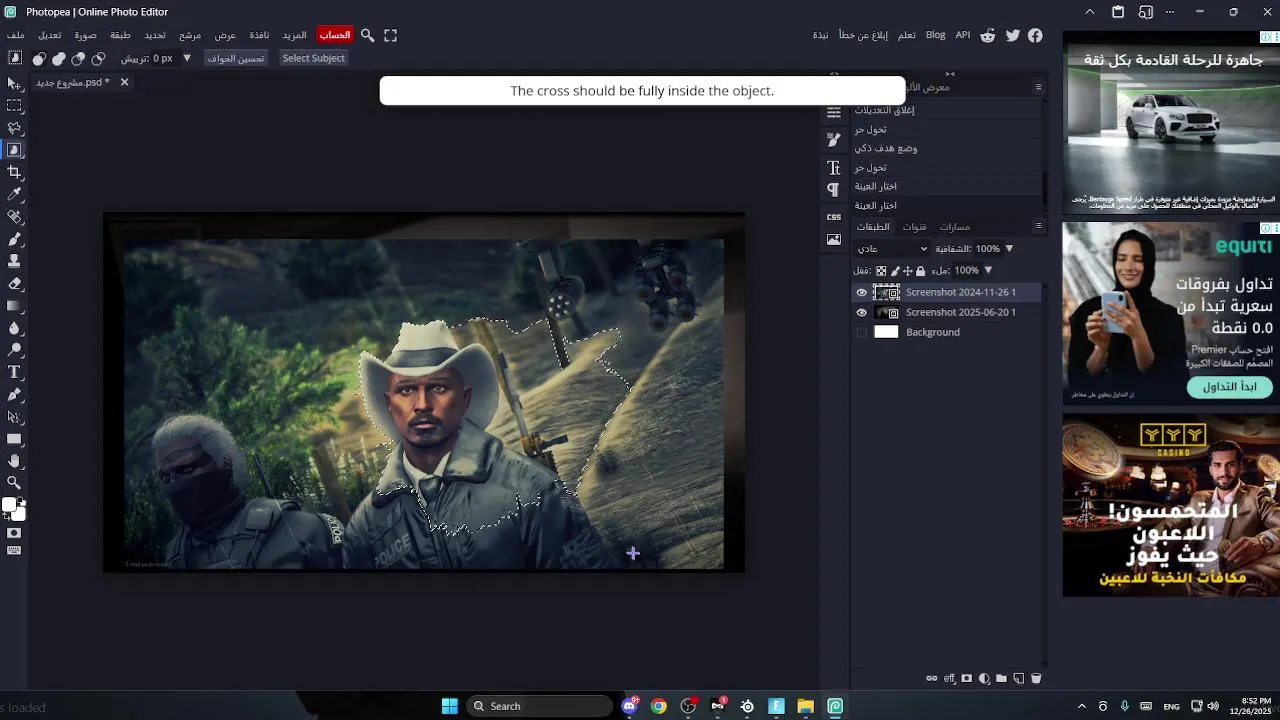
Task: Open the Layers panel menu
Action: [1038, 226]
